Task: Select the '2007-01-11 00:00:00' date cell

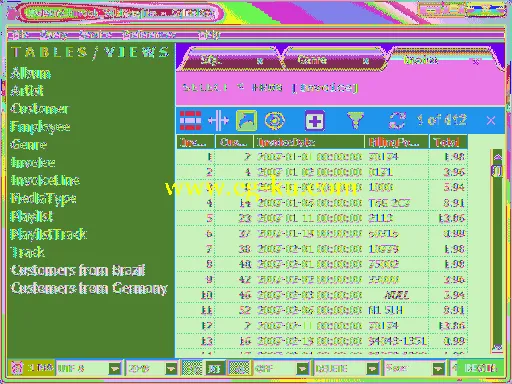Action: point(309,218)
